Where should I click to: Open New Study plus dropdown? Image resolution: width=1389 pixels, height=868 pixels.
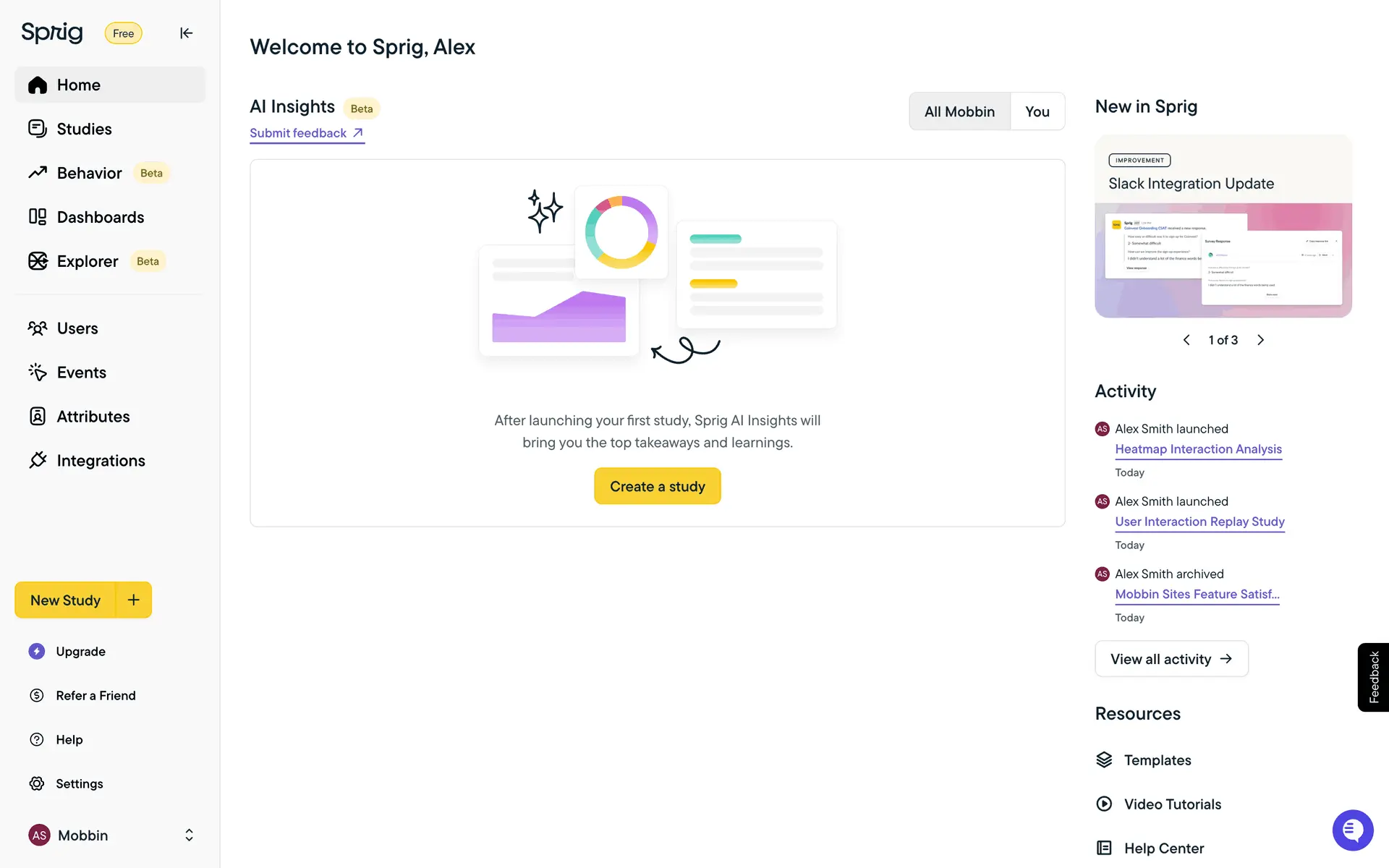(x=134, y=600)
